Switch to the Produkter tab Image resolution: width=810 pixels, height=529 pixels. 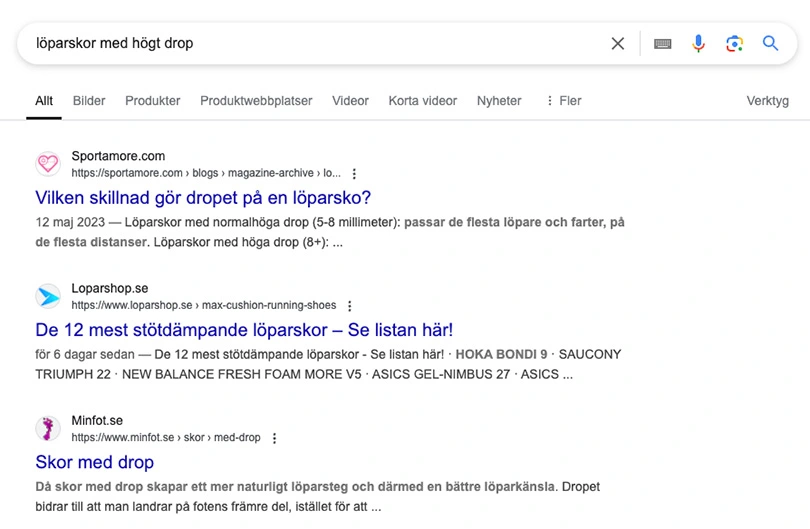[x=152, y=101]
